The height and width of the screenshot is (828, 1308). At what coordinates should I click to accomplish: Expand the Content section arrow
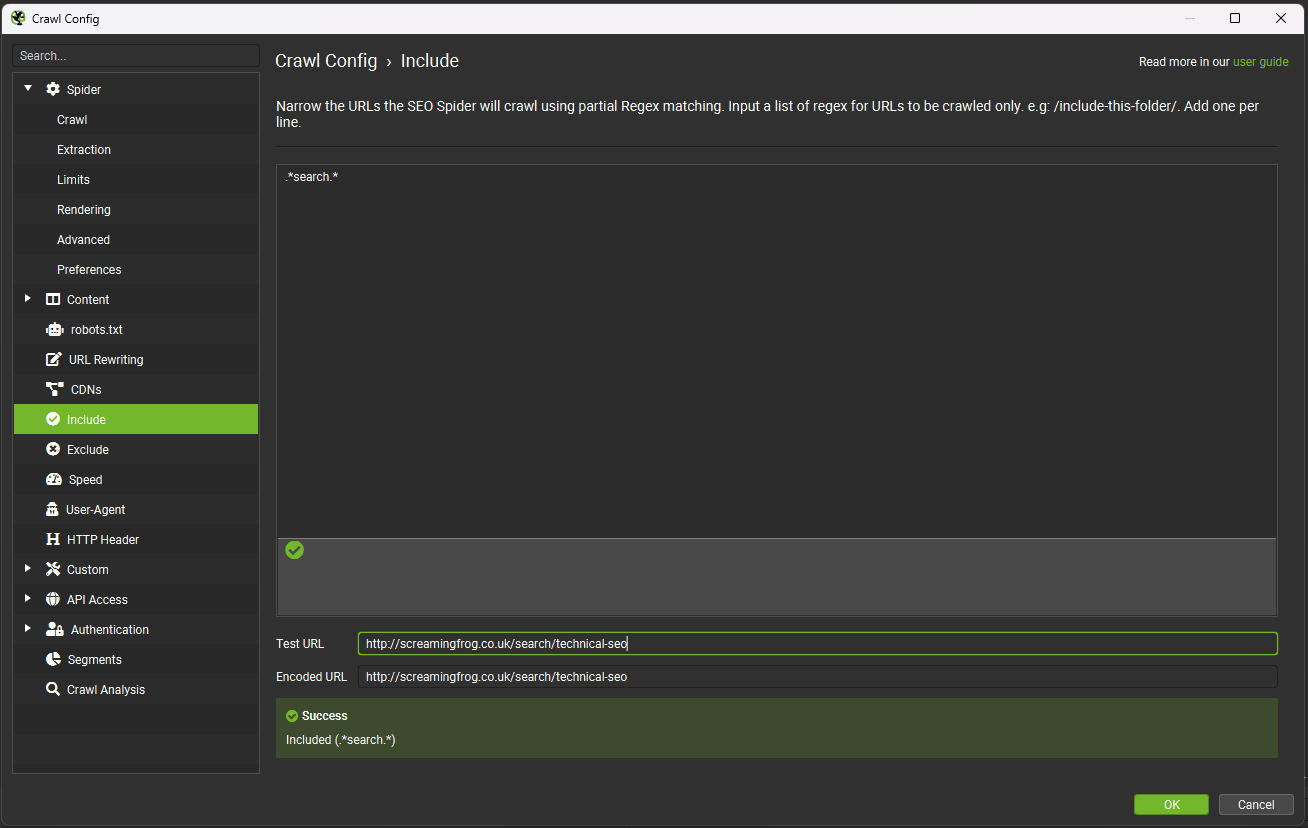(28, 299)
